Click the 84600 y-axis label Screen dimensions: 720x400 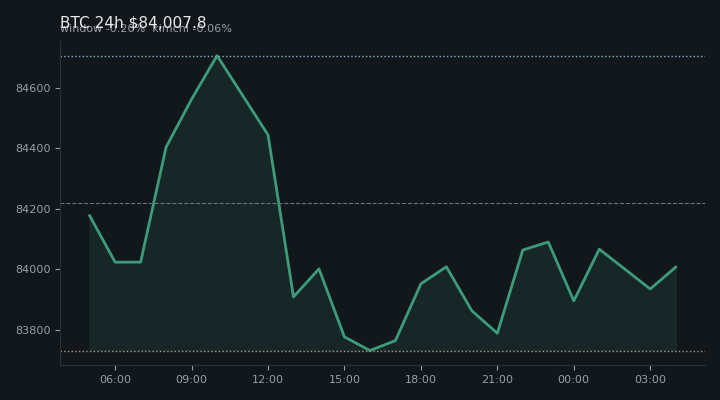33,88
